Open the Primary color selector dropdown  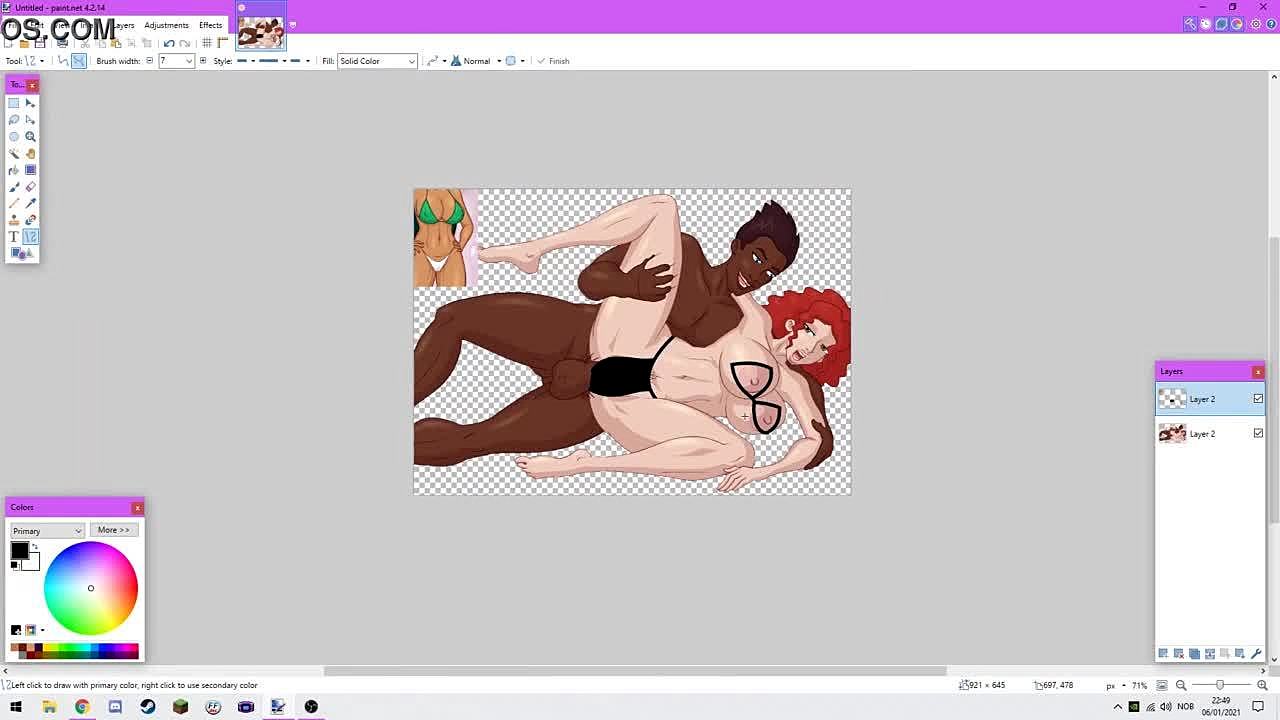point(47,531)
